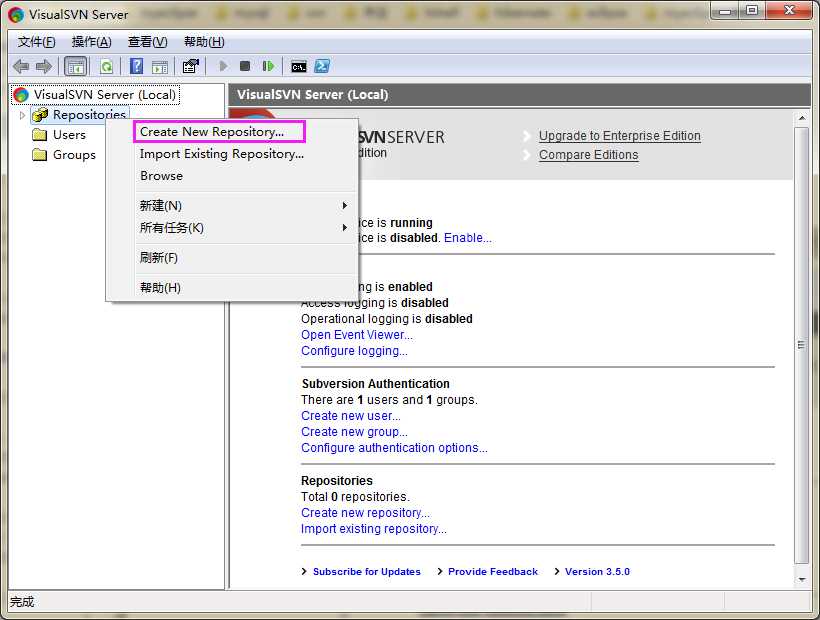
Task: Click the Stop service icon
Action: click(x=244, y=66)
